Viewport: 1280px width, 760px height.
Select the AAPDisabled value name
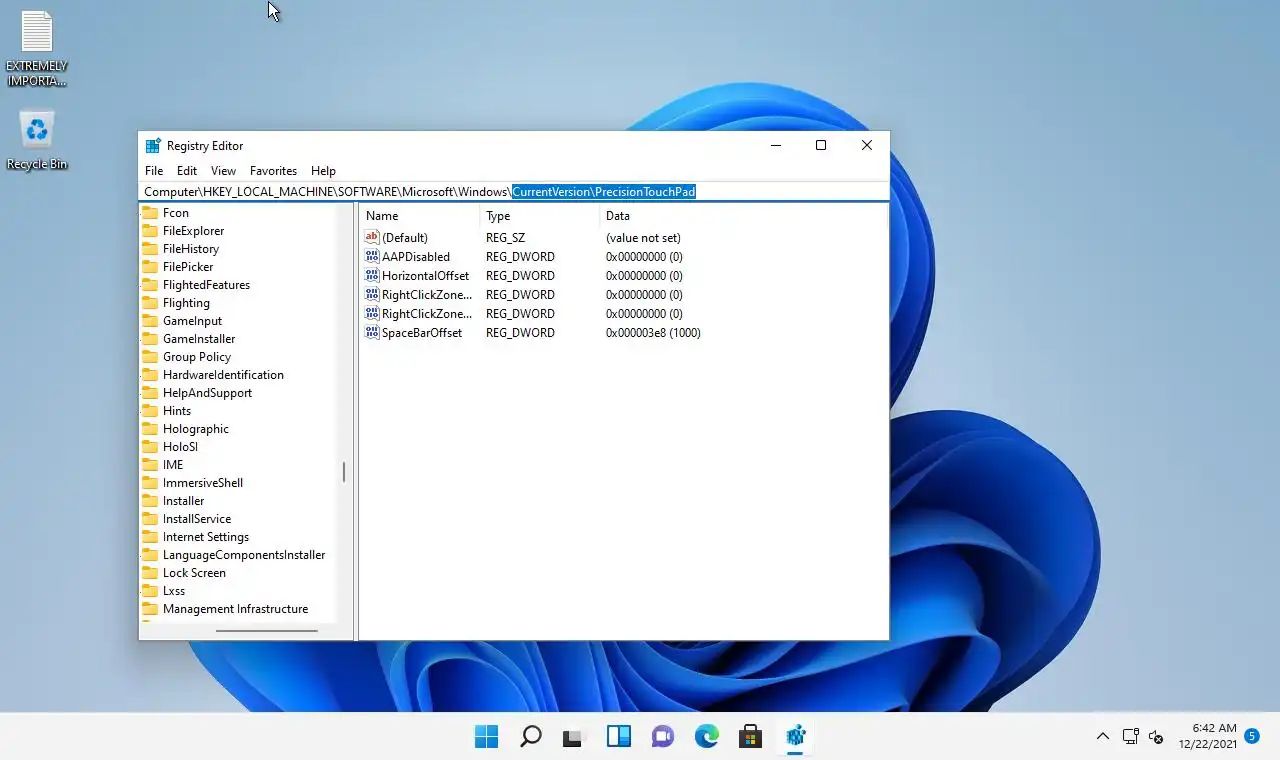pyautogui.click(x=416, y=257)
